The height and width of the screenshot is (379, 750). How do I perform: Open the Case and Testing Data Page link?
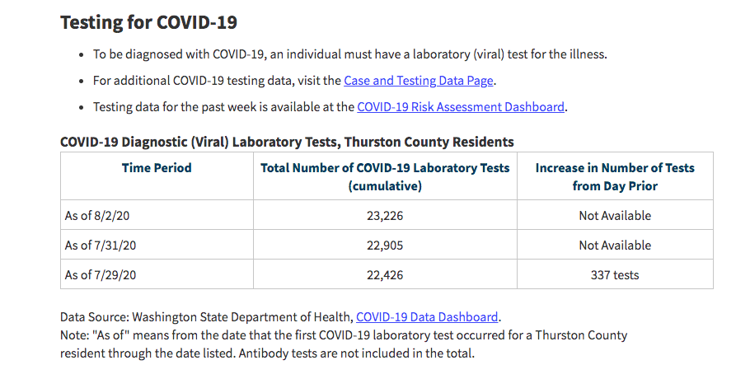418,80
